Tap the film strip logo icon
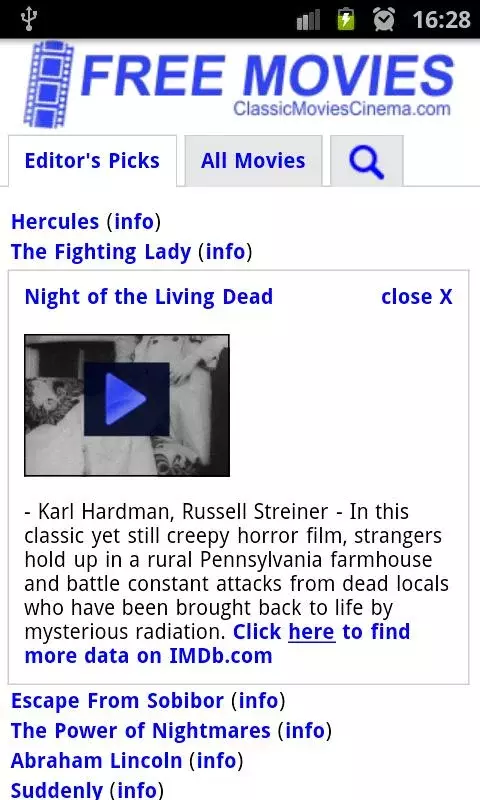Viewport: 480px width, 800px height. point(48,85)
